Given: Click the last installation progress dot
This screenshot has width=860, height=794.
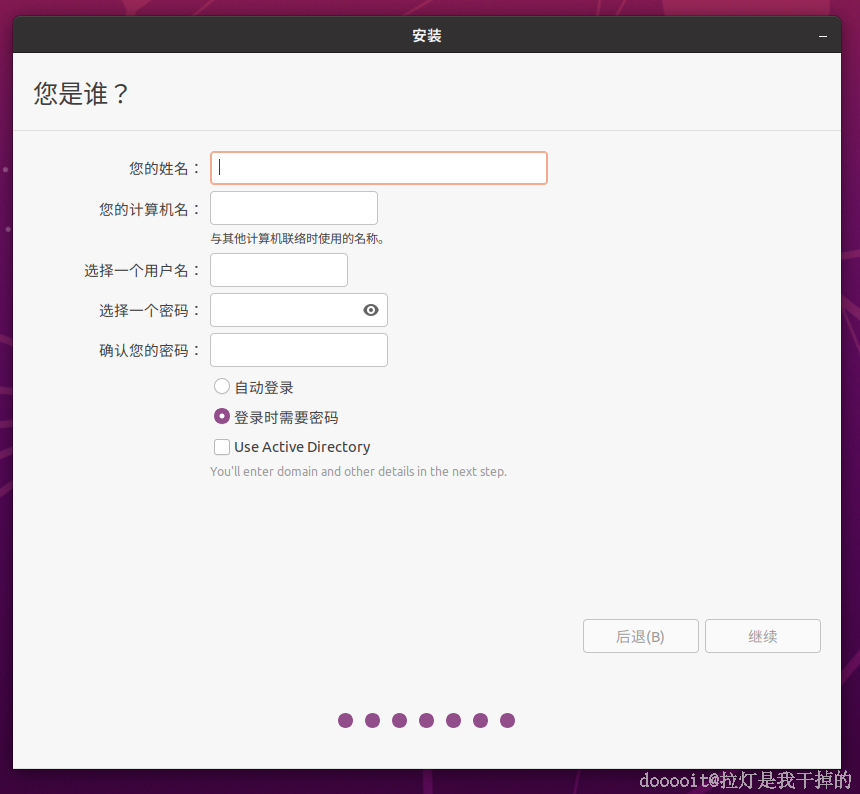Looking at the screenshot, I should tap(507, 720).
